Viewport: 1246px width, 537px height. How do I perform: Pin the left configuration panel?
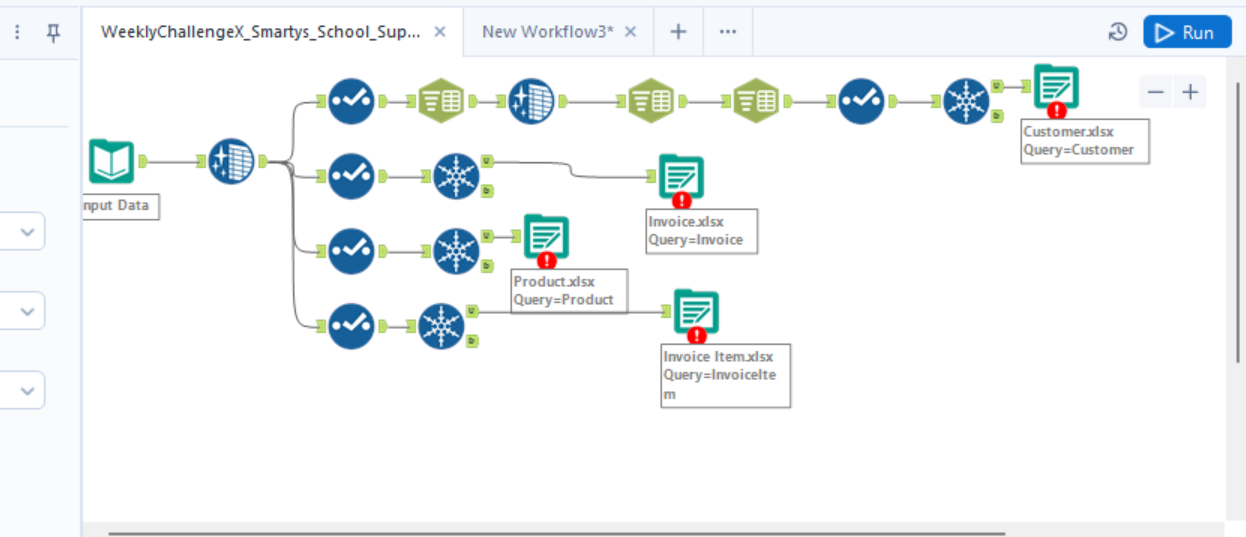point(54,33)
